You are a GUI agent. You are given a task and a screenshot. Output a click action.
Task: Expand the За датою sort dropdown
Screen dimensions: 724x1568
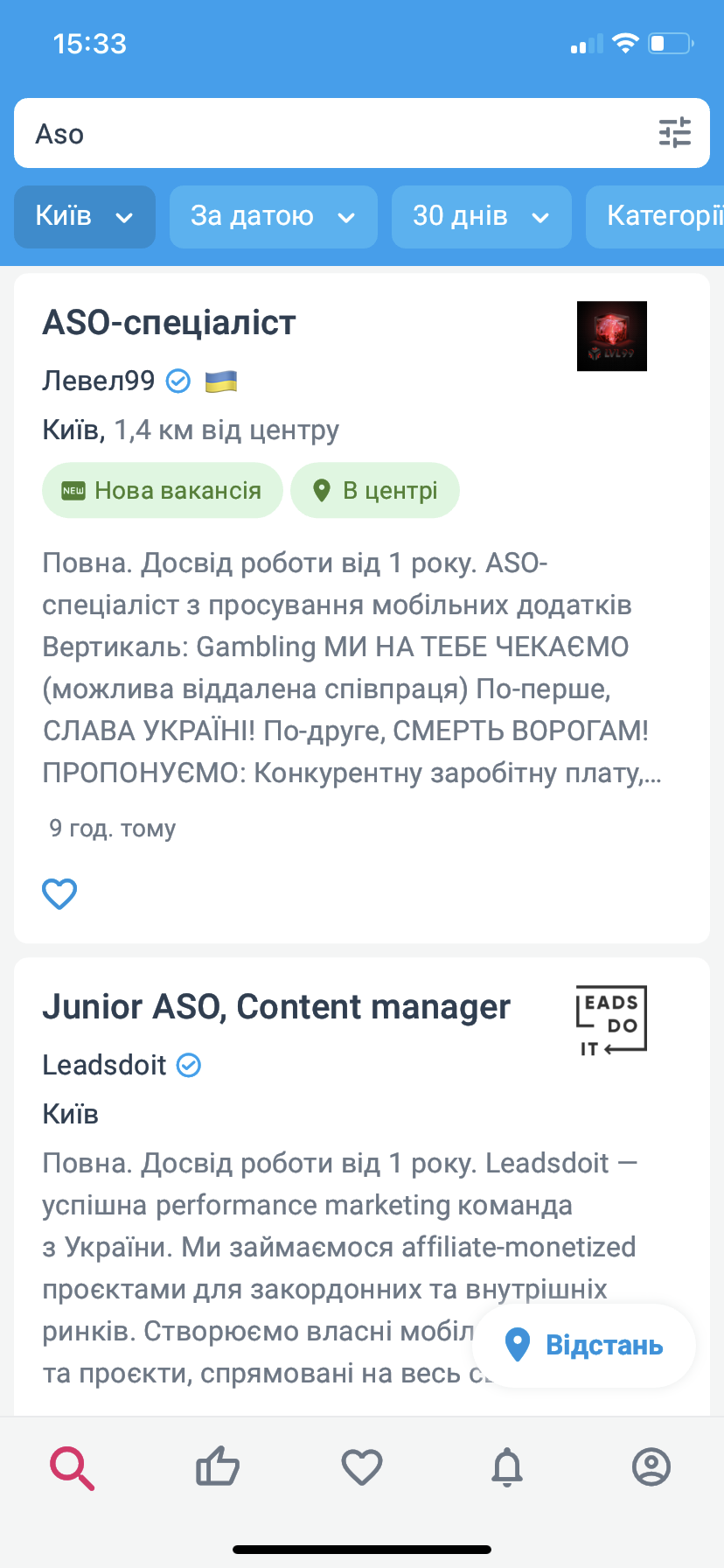(273, 216)
